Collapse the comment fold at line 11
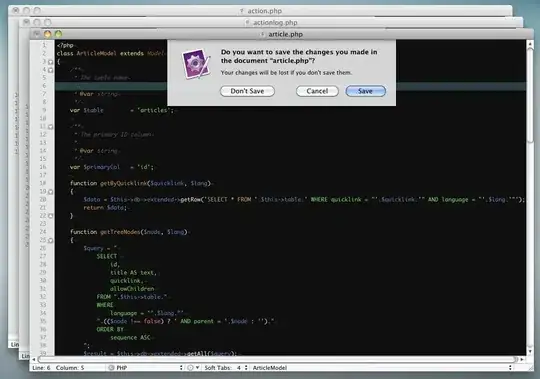Screen dimensions: 540x379 [x=51, y=127]
